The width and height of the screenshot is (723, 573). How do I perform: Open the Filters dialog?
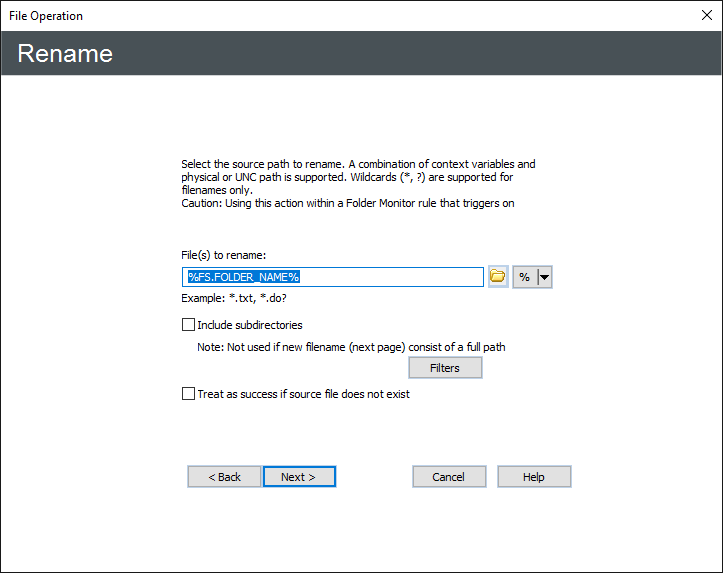click(445, 368)
